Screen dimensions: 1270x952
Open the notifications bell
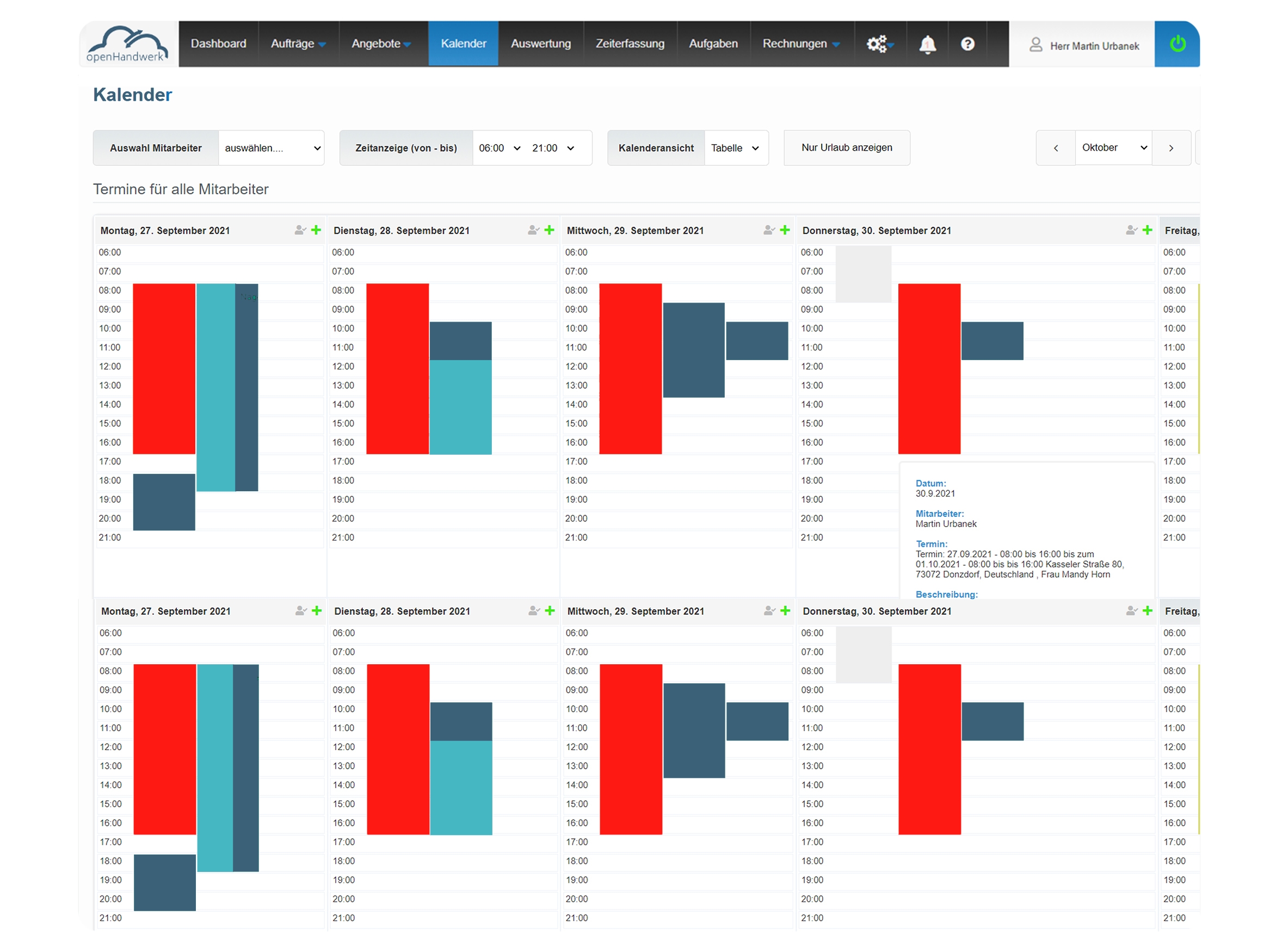[x=927, y=44]
